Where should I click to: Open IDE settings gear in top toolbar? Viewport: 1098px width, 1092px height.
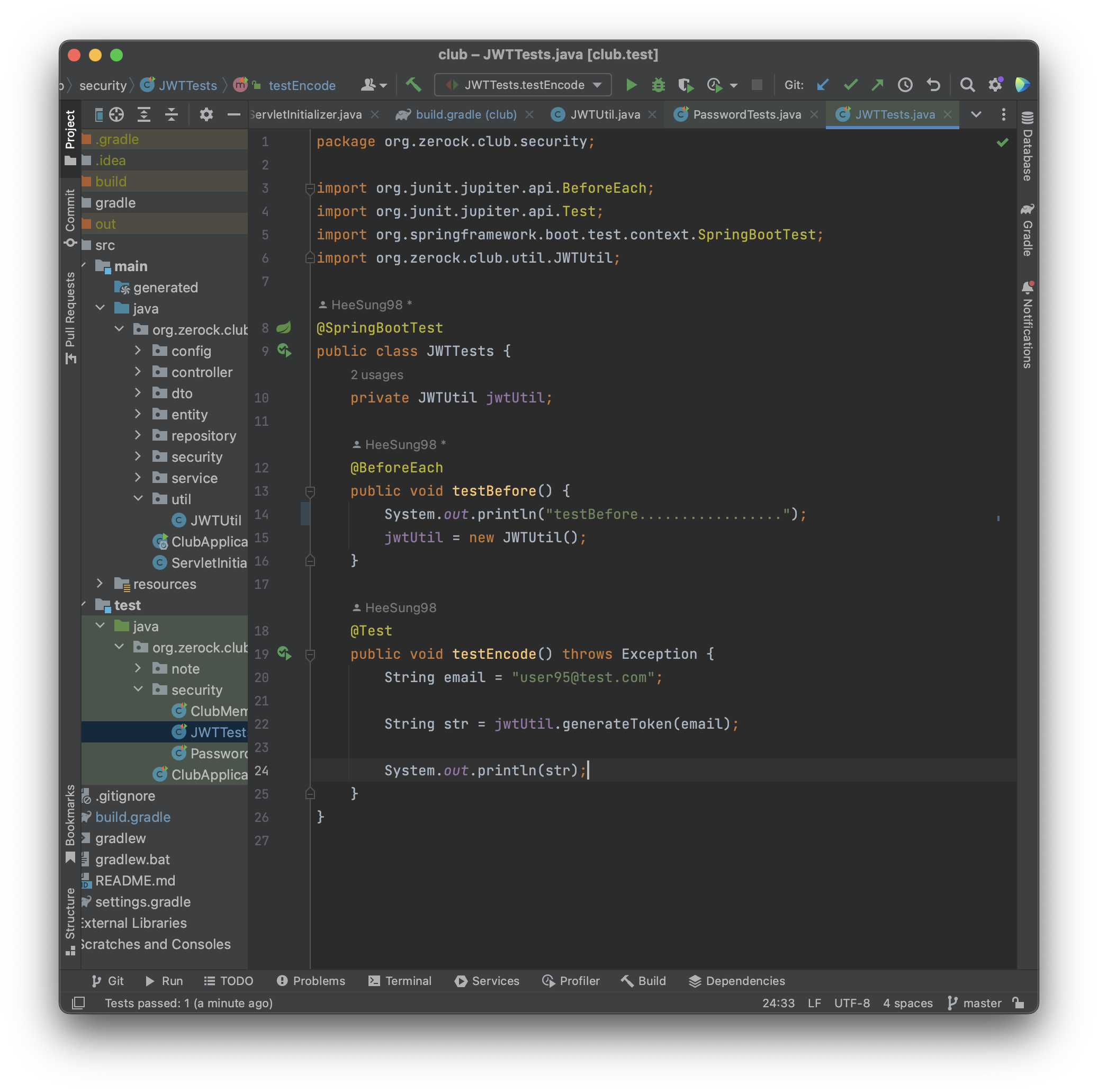(x=995, y=85)
